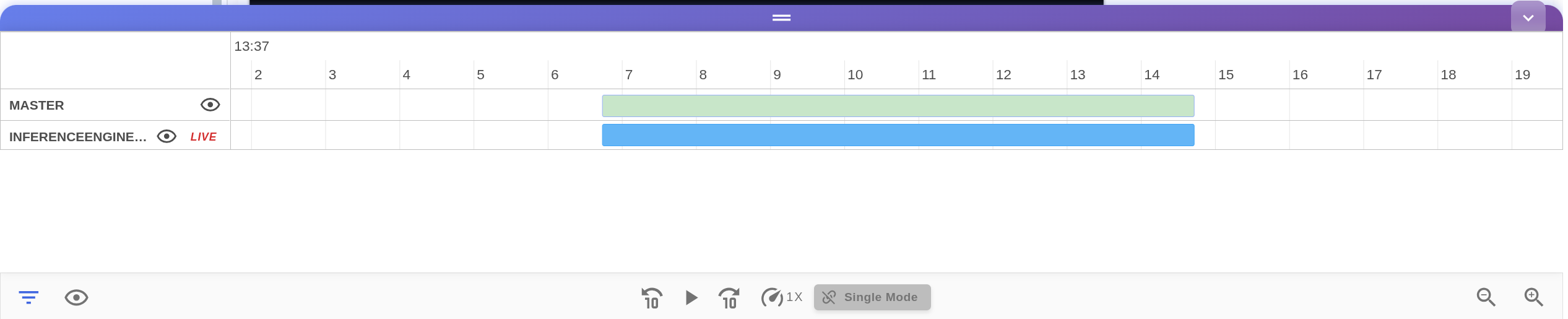Skip forward 10 seconds
The width and height of the screenshot is (1568, 319).
729,298
